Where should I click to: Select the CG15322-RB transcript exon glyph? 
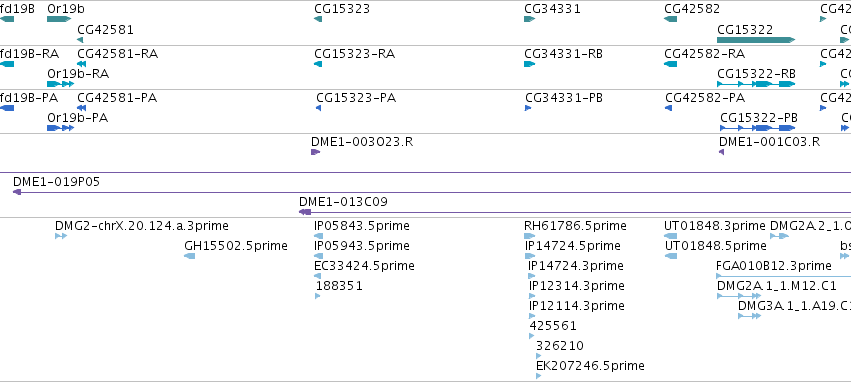coord(756,84)
